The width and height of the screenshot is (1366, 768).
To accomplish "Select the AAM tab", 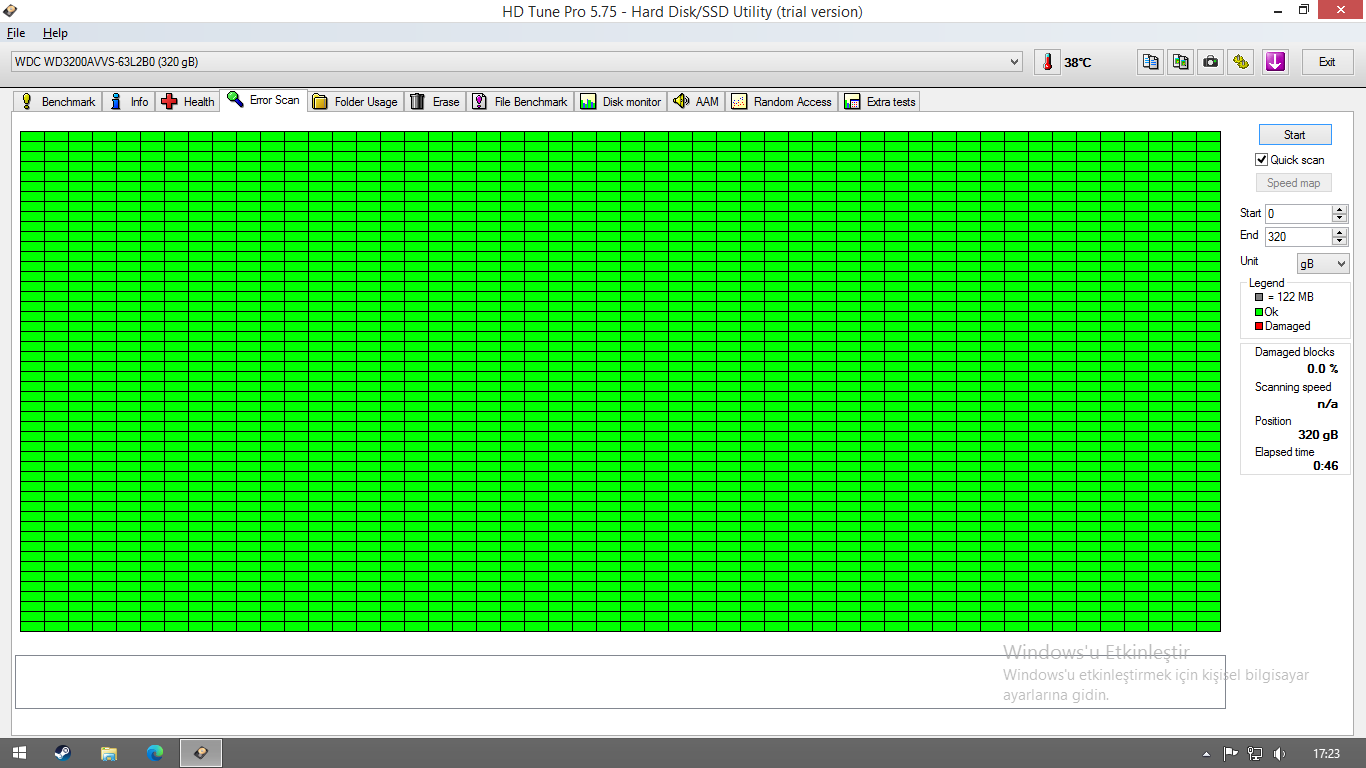I will (696, 101).
